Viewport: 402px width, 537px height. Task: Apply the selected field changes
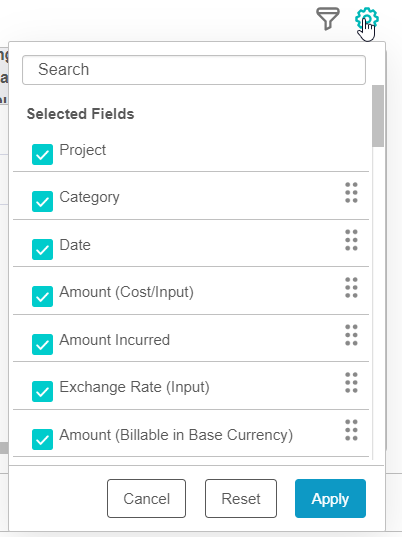(330, 498)
